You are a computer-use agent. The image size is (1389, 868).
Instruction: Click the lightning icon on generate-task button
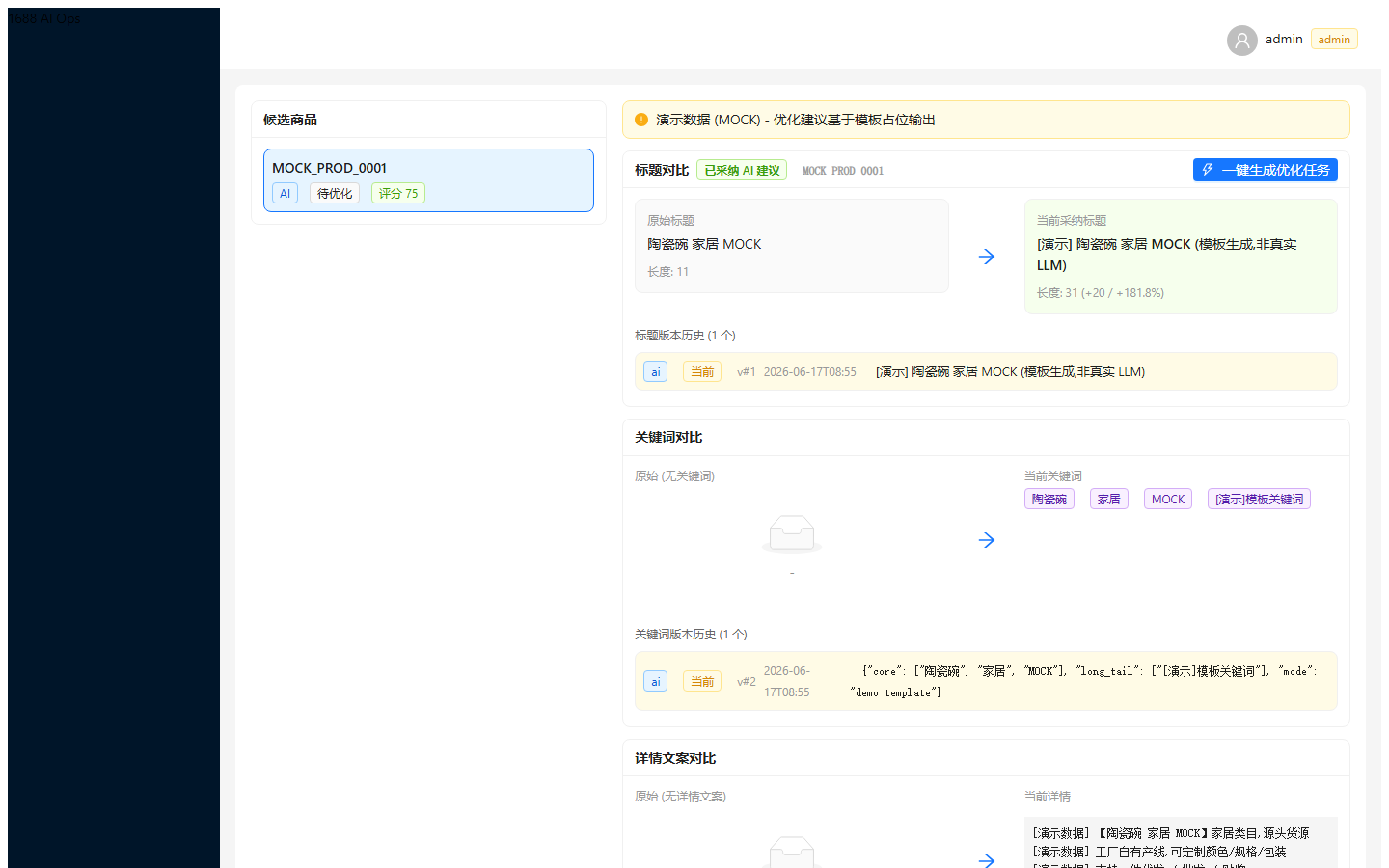[x=1208, y=170]
